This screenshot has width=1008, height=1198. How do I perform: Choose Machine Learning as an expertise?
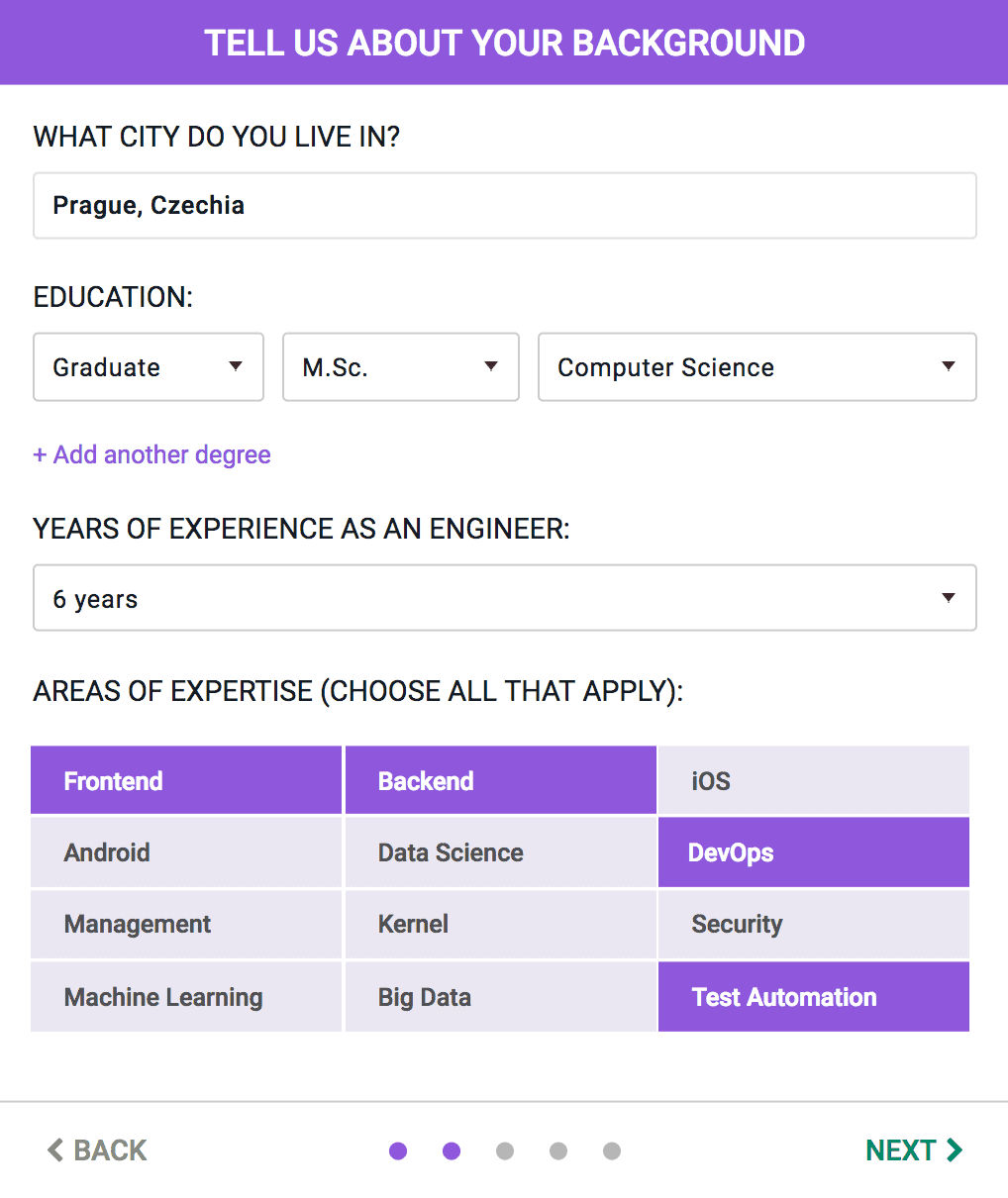pyautogui.click(x=186, y=997)
